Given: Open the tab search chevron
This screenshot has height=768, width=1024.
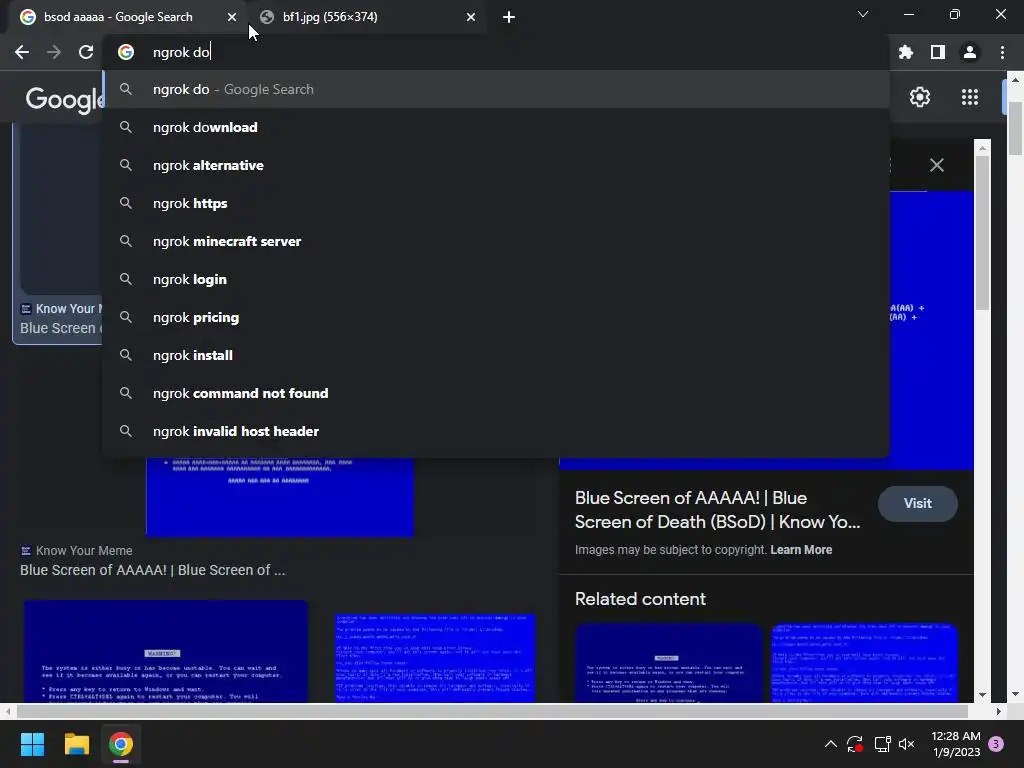Looking at the screenshot, I should (863, 14).
